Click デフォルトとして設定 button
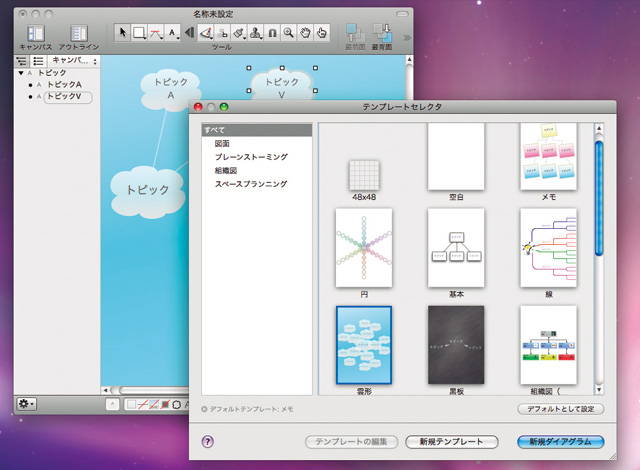Viewport: 640px width, 470px height. [x=560, y=409]
